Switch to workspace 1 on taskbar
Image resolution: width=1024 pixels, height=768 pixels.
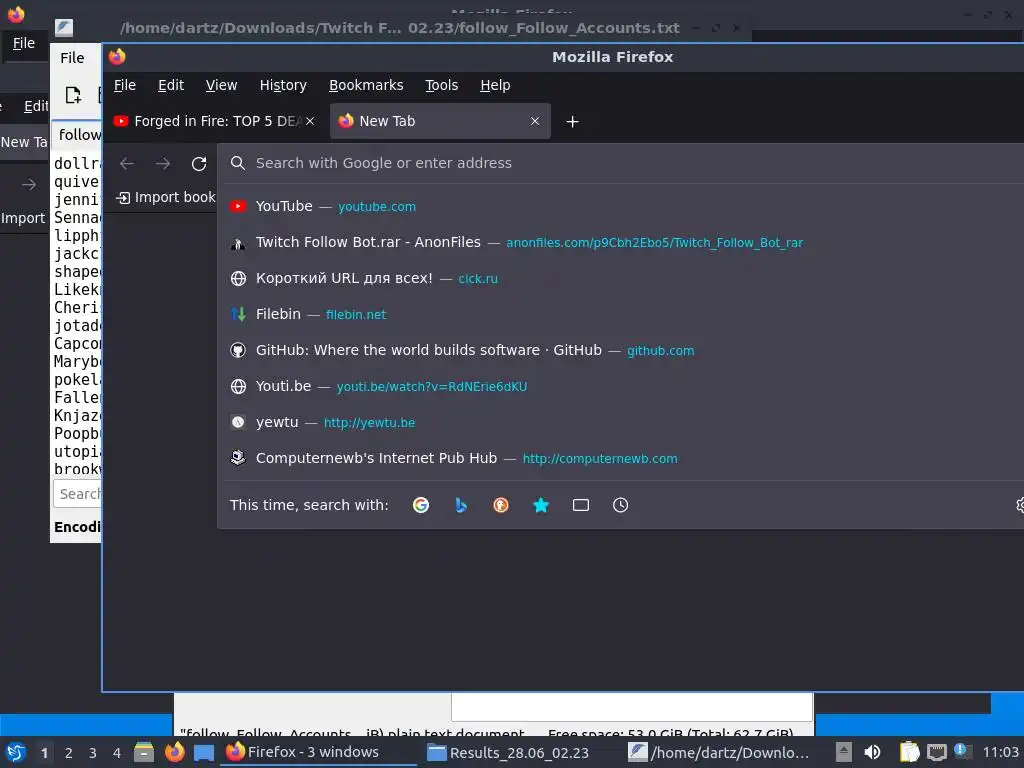coord(44,753)
